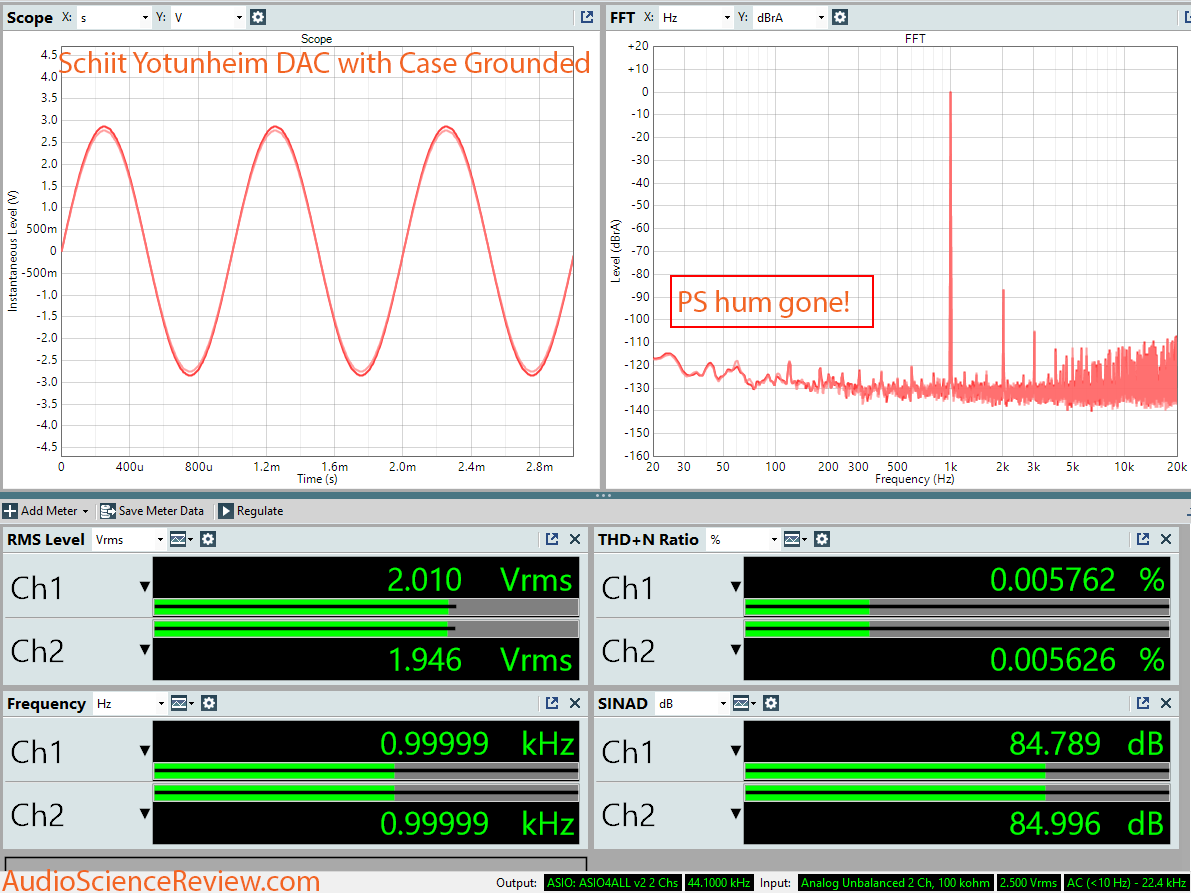Expand Ch2 options in Frequency meter

click(144, 814)
